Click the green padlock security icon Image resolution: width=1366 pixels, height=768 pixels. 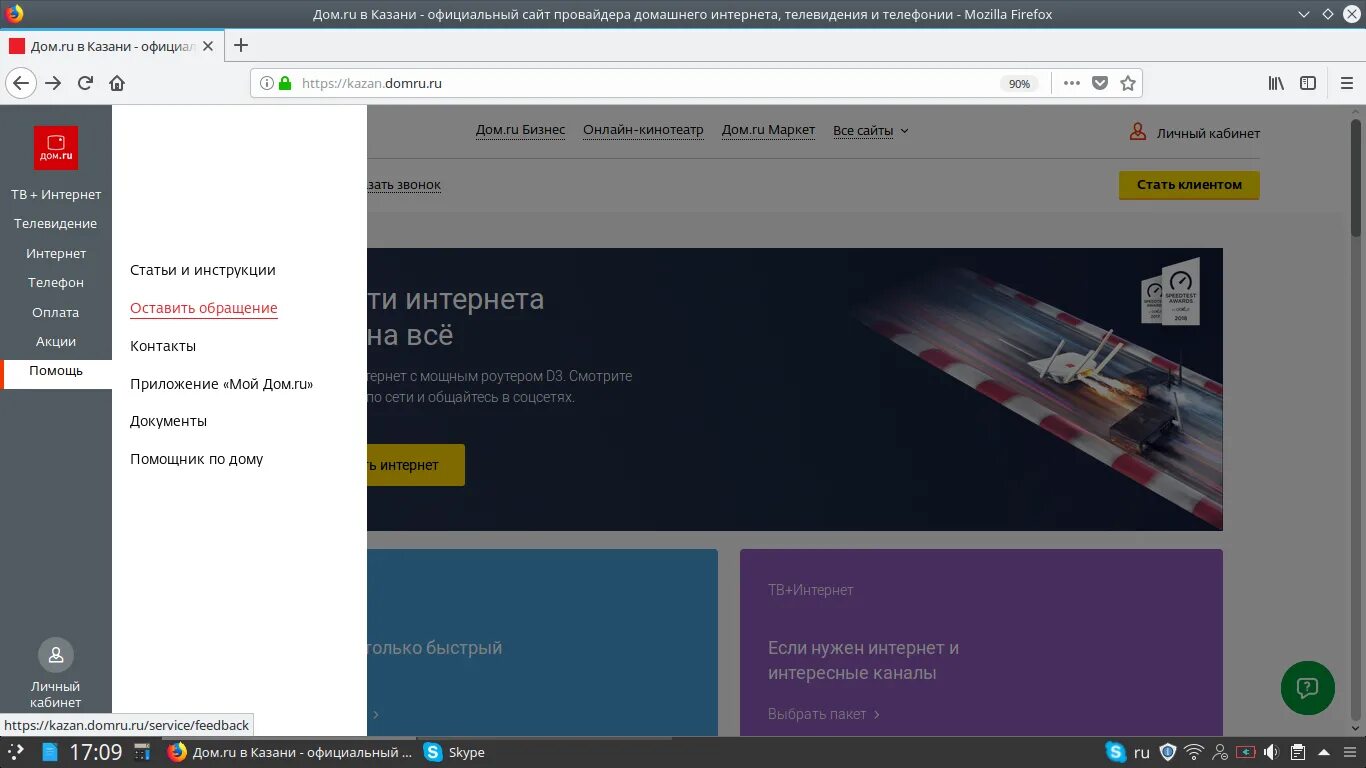click(285, 83)
